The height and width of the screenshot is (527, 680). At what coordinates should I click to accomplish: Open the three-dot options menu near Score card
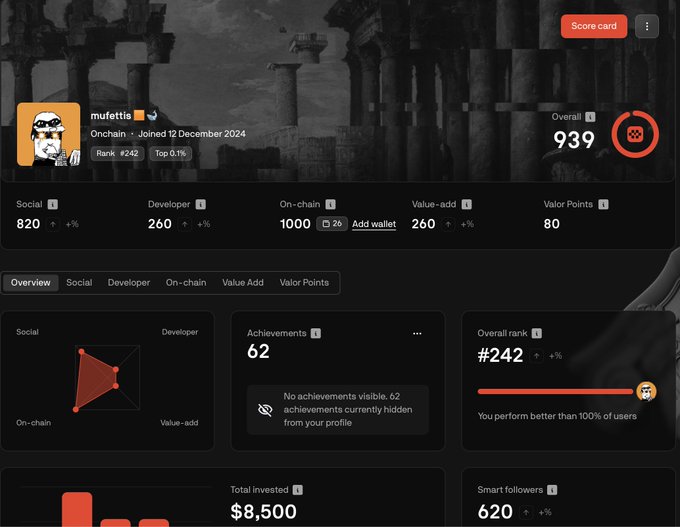[x=647, y=26]
